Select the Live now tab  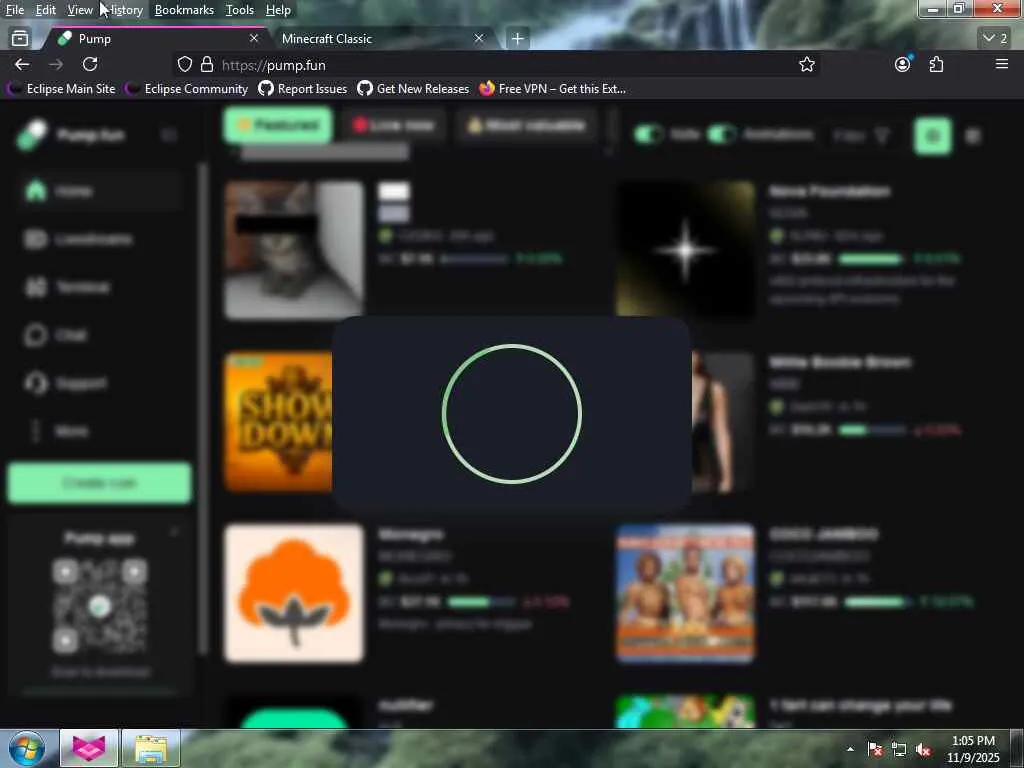(x=394, y=125)
